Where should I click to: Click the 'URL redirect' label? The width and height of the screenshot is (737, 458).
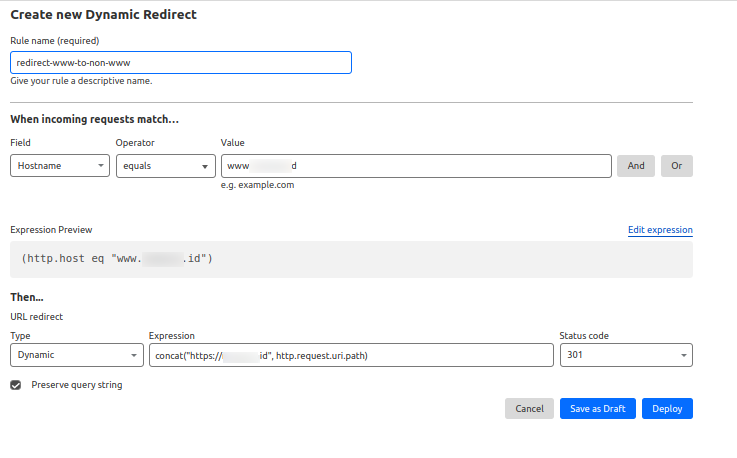point(37,317)
